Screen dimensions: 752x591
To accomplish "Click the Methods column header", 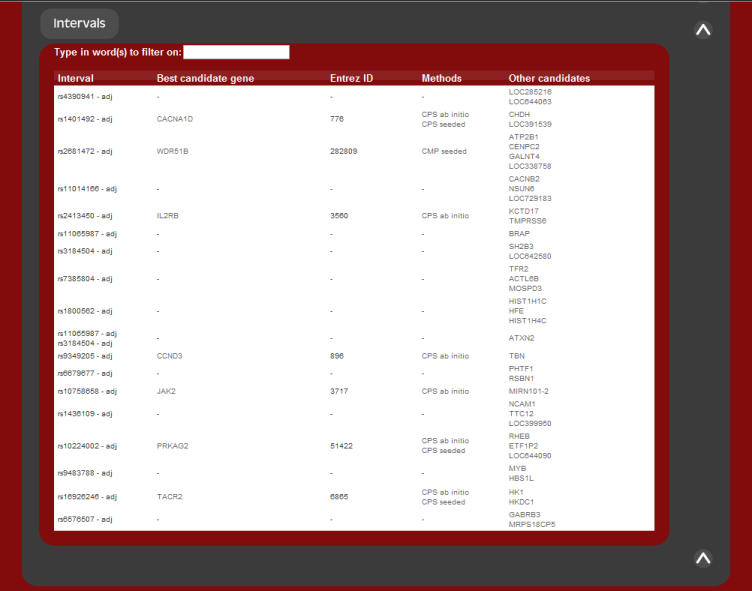I will (442, 78).
